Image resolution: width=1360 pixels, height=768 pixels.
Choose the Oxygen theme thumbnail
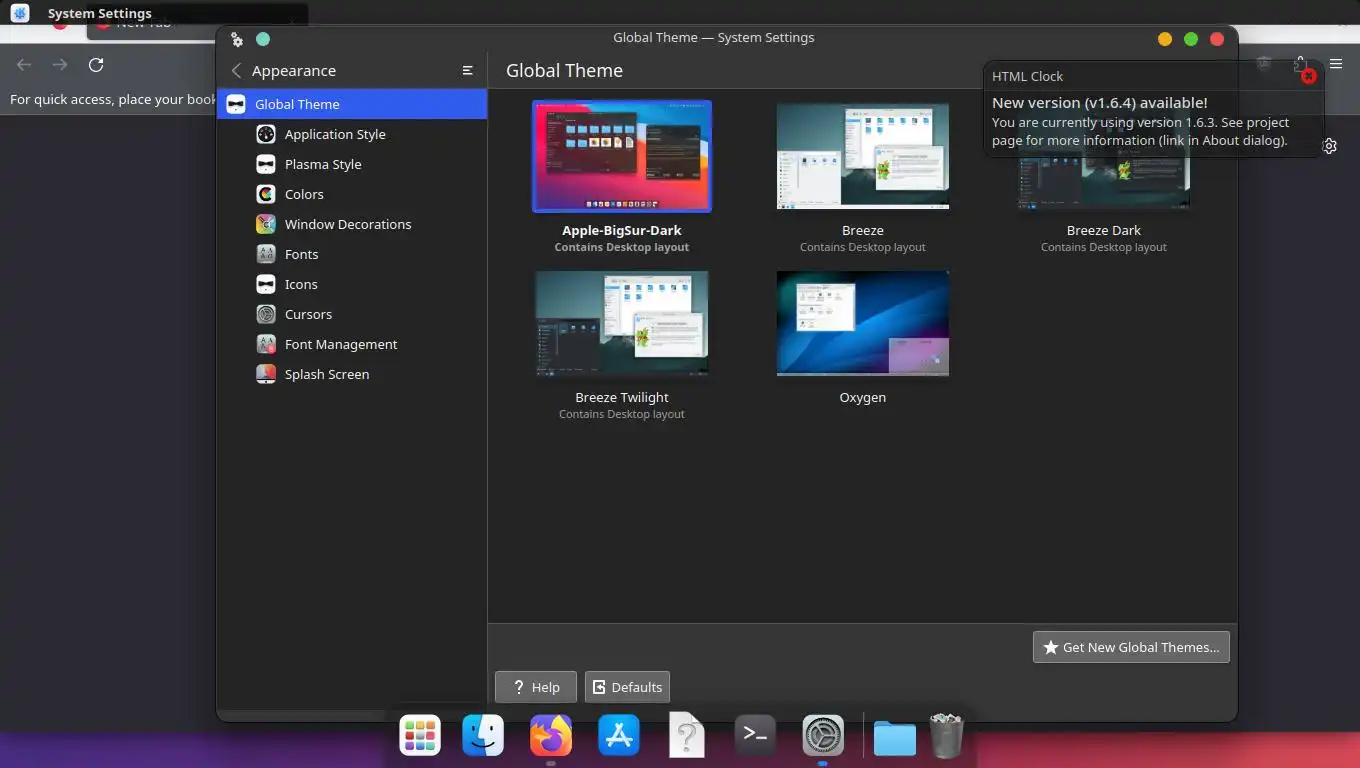pyautogui.click(x=863, y=323)
